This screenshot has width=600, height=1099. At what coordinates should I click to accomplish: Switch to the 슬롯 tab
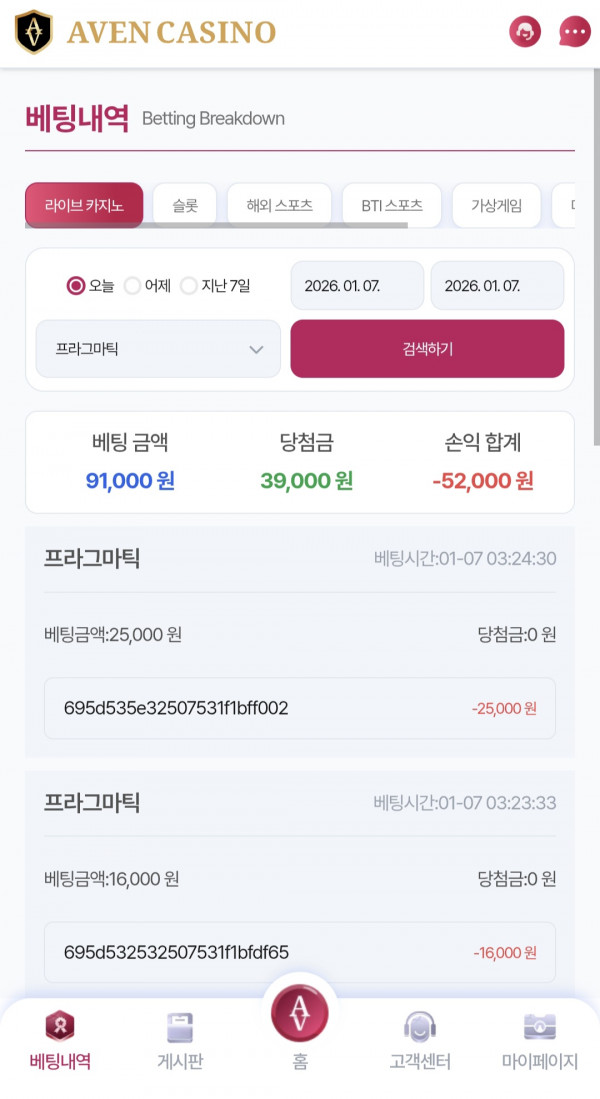[x=184, y=204]
